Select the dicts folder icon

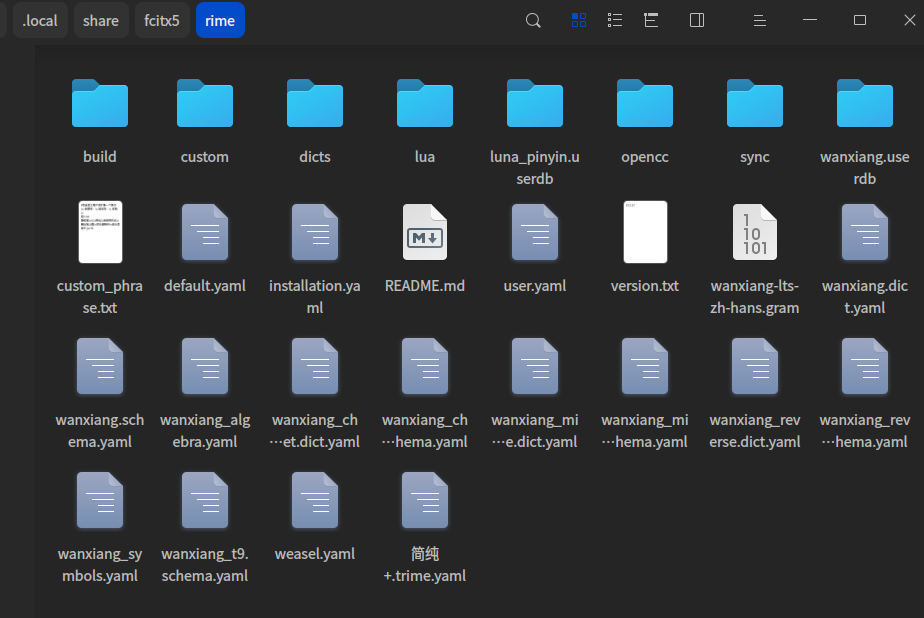(315, 104)
